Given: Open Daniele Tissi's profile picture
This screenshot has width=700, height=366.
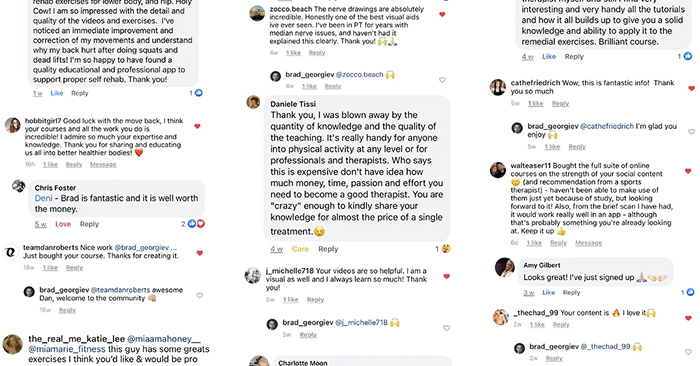Looking at the screenshot, I should coord(253,102).
